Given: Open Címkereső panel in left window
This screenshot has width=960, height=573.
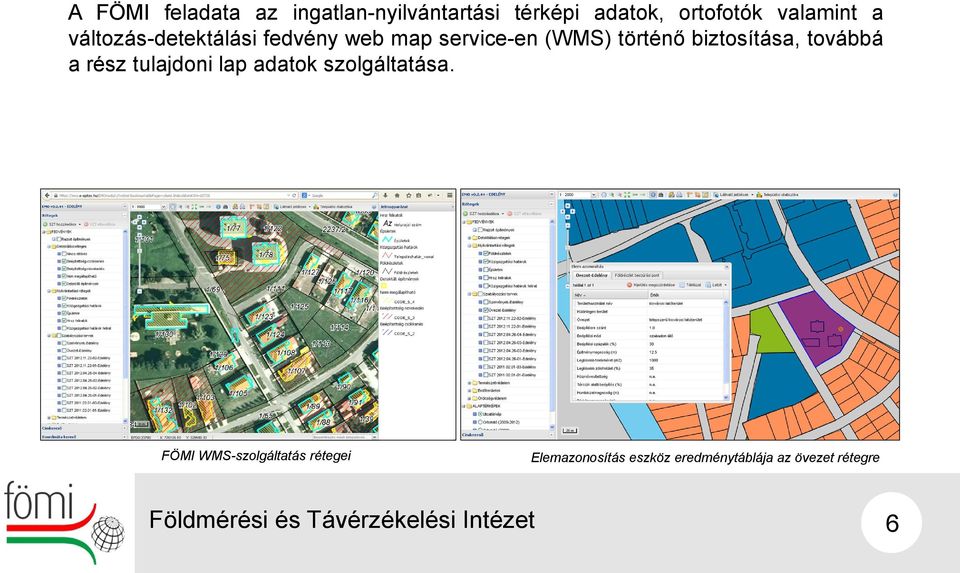Looking at the screenshot, I should click(84, 428).
